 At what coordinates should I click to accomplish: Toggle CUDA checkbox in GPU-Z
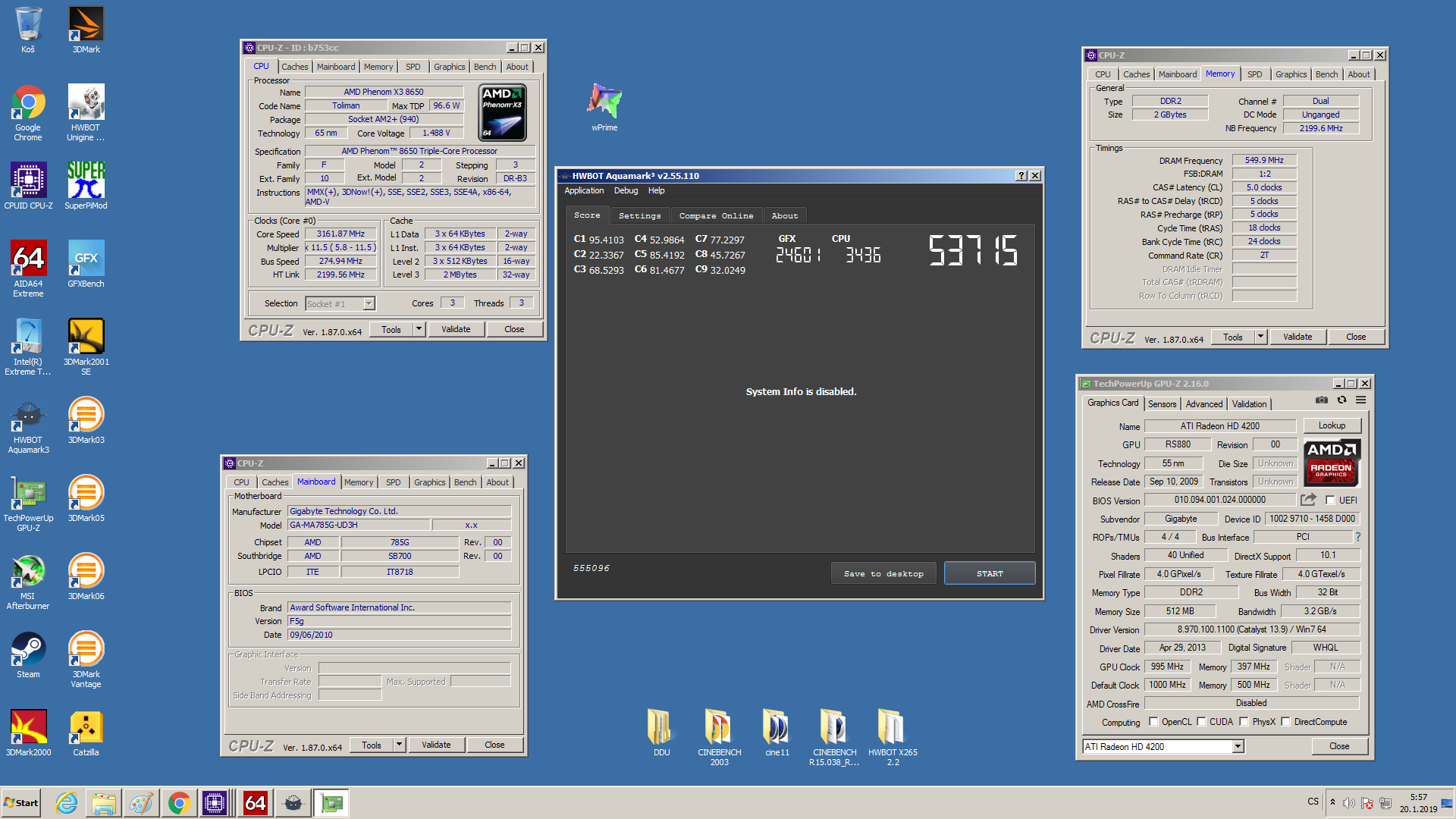coord(1201,722)
